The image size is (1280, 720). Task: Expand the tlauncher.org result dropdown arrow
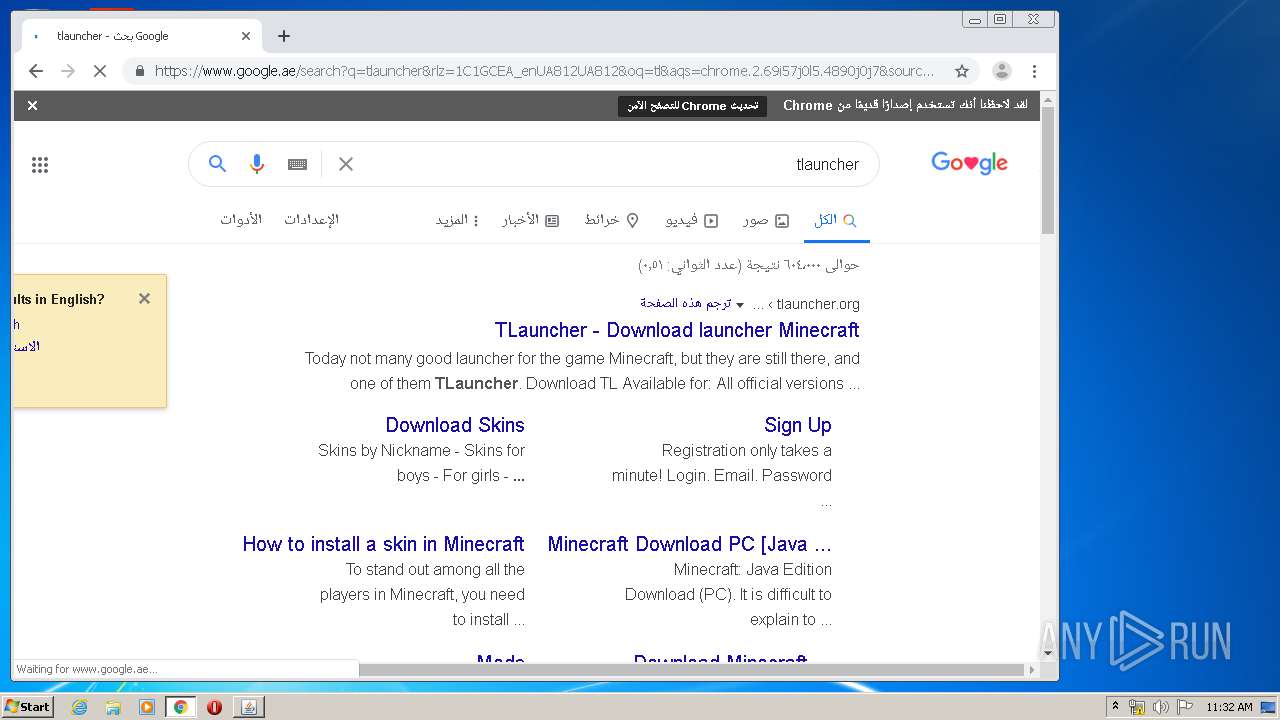[740, 305]
